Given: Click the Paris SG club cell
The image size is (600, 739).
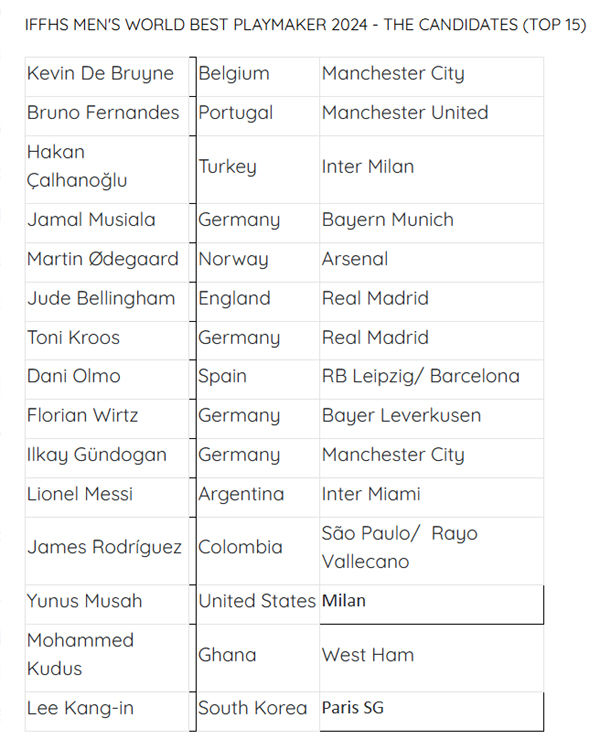Looking at the screenshot, I should (431, 712).
